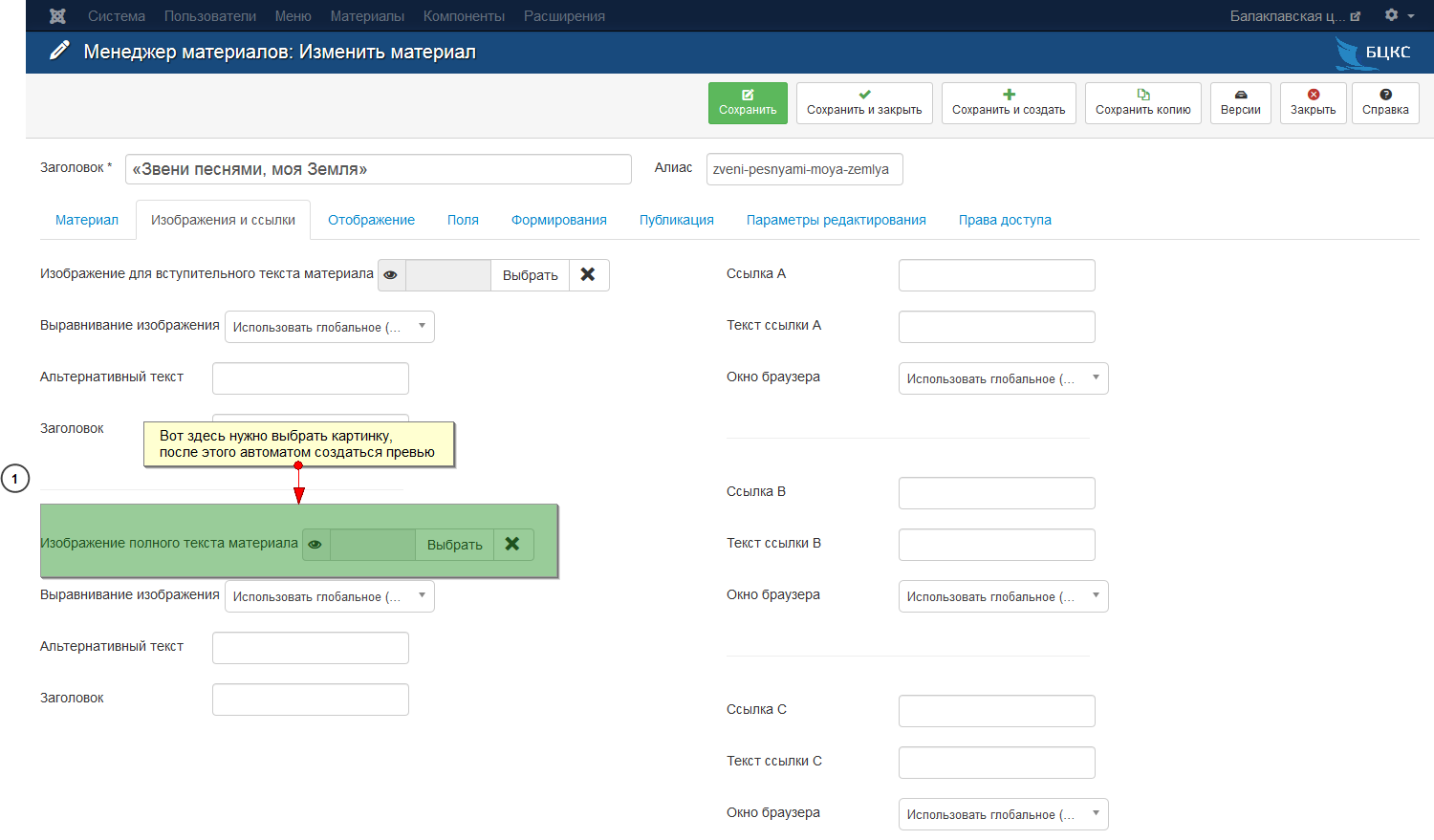This screenshot has height=840, width=1434.
Task: Click the pencil icon beside the page title
Action: [59, 51]
